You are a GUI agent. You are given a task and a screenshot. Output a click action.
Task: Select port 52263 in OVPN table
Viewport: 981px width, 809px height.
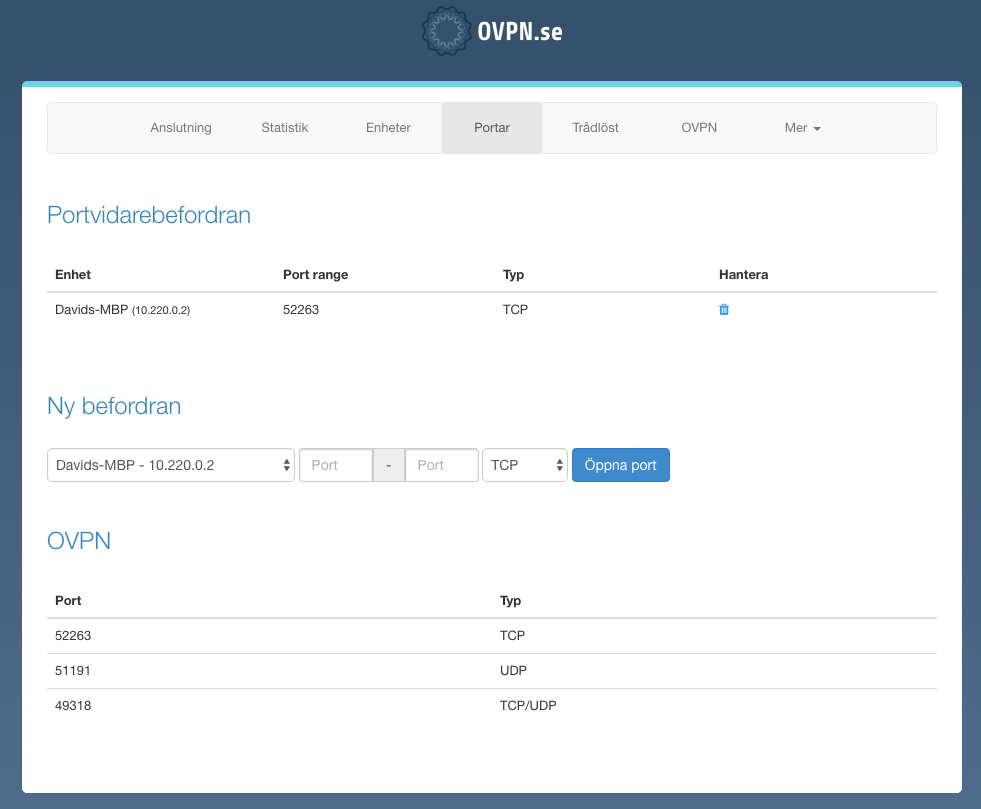tap(73, 636)
